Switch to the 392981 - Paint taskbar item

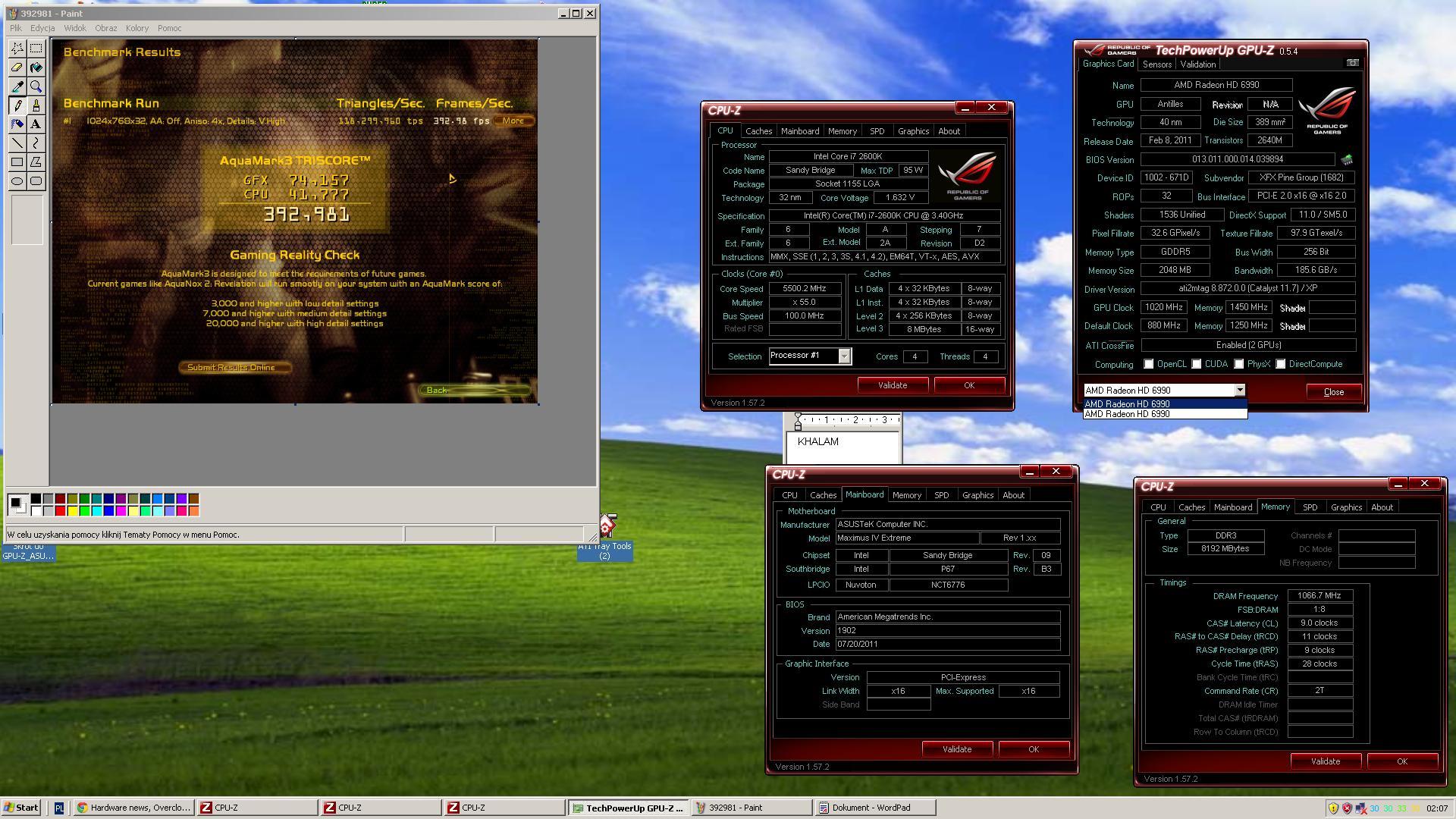tap(751, 808)
